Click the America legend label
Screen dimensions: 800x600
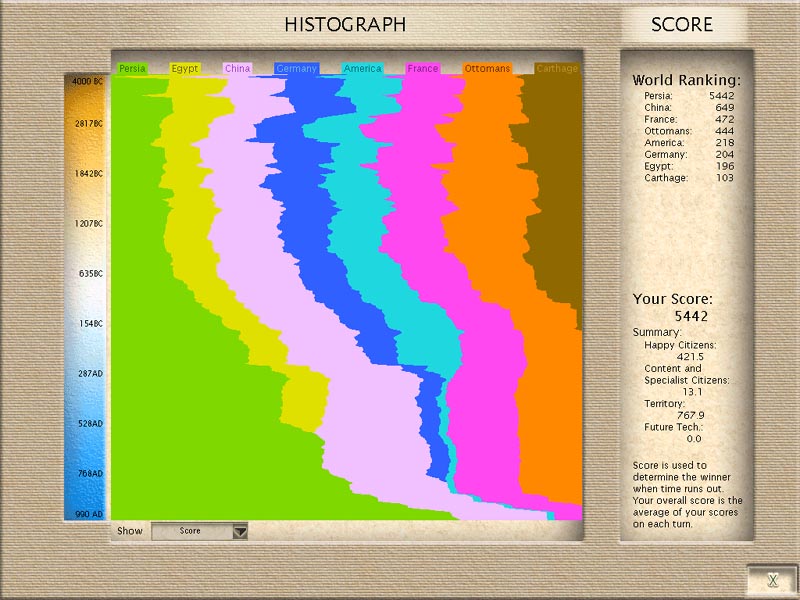[362, 69]
